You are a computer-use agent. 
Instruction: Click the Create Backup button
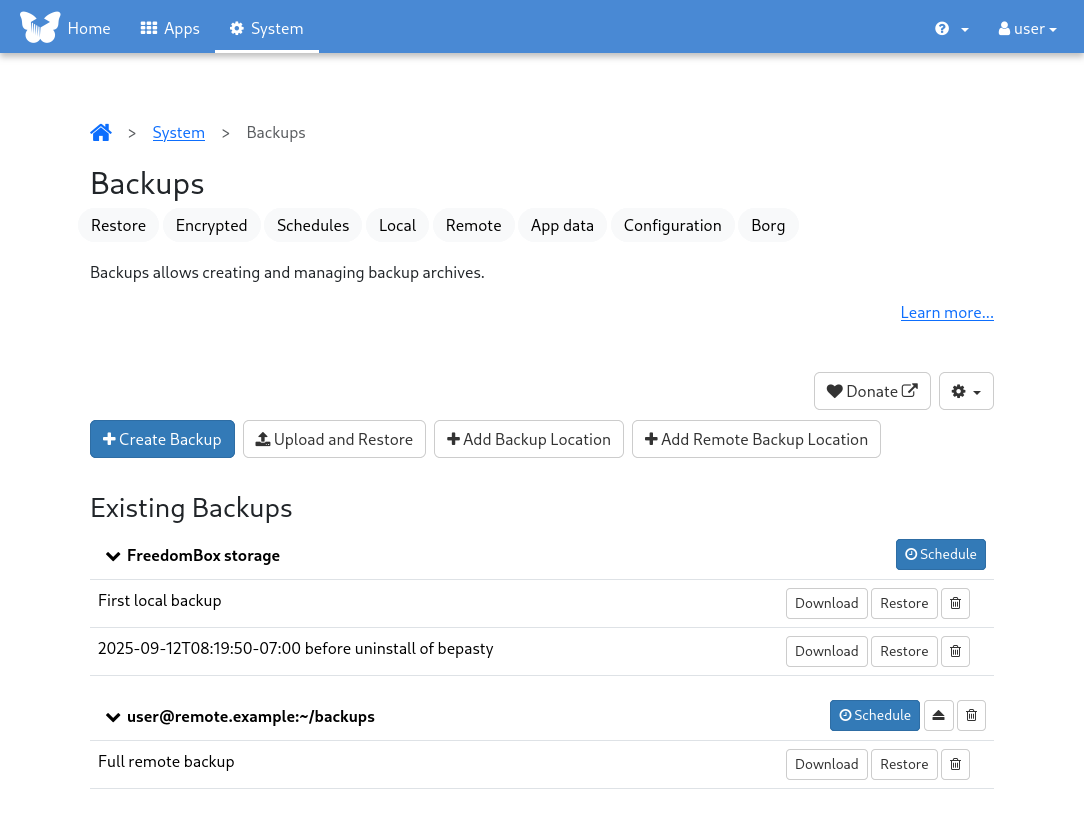162,439
